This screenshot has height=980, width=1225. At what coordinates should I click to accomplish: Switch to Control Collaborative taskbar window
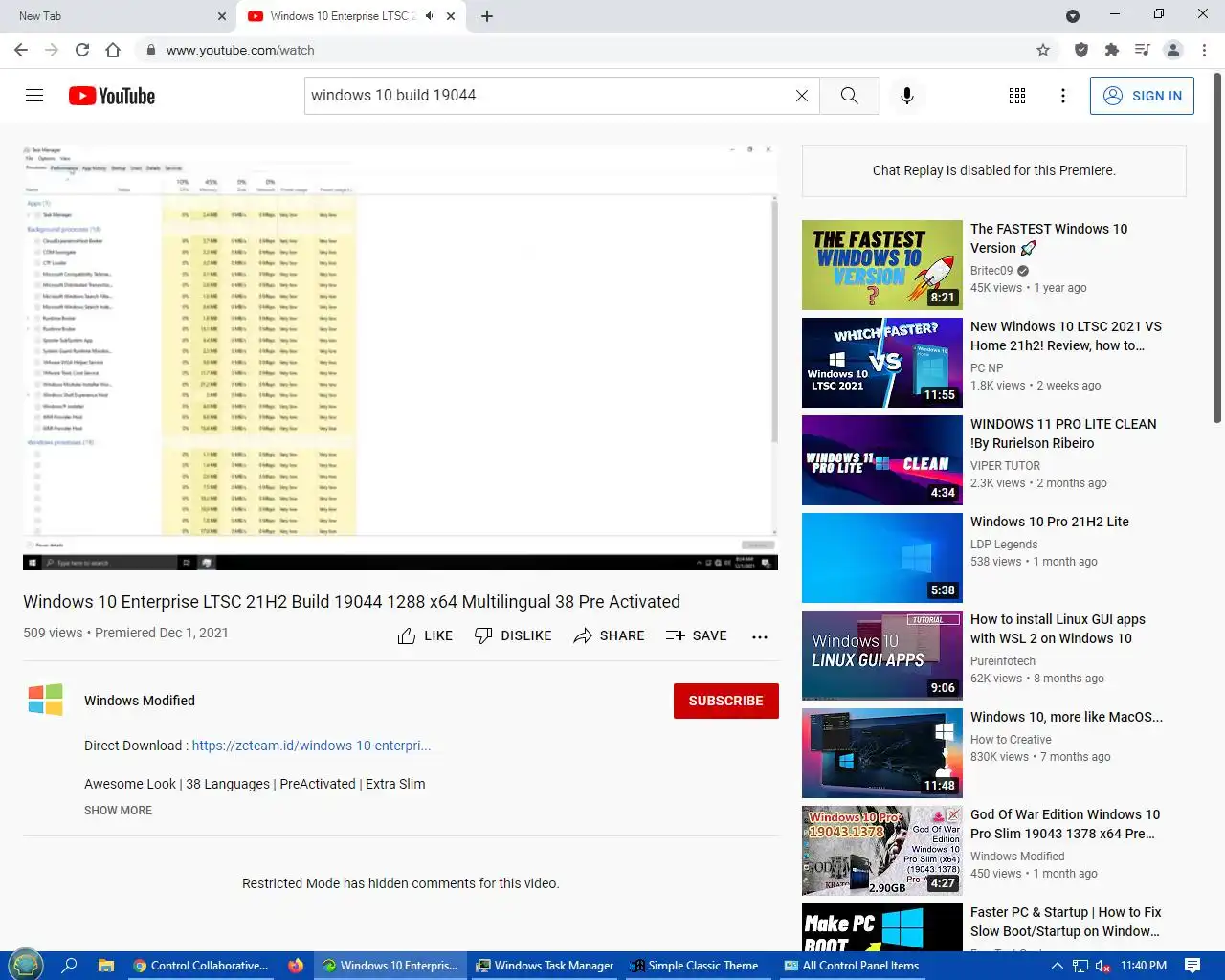pyautogui.click(x=201, y=966)
